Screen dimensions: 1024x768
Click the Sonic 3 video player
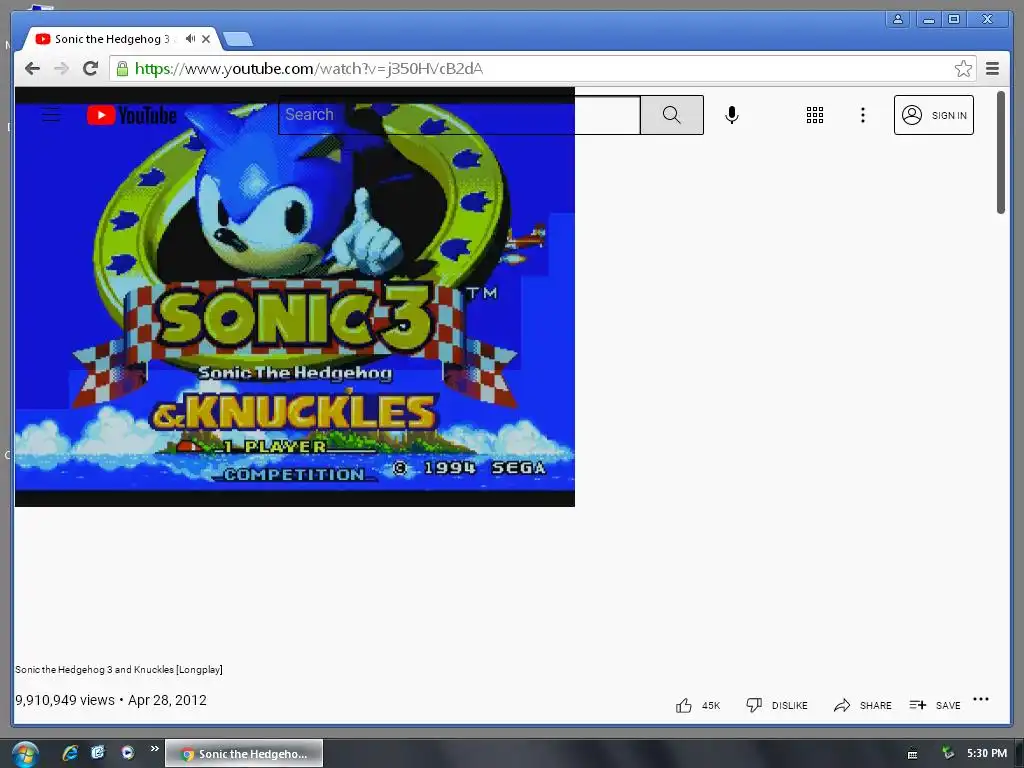(x=295, y=296)
